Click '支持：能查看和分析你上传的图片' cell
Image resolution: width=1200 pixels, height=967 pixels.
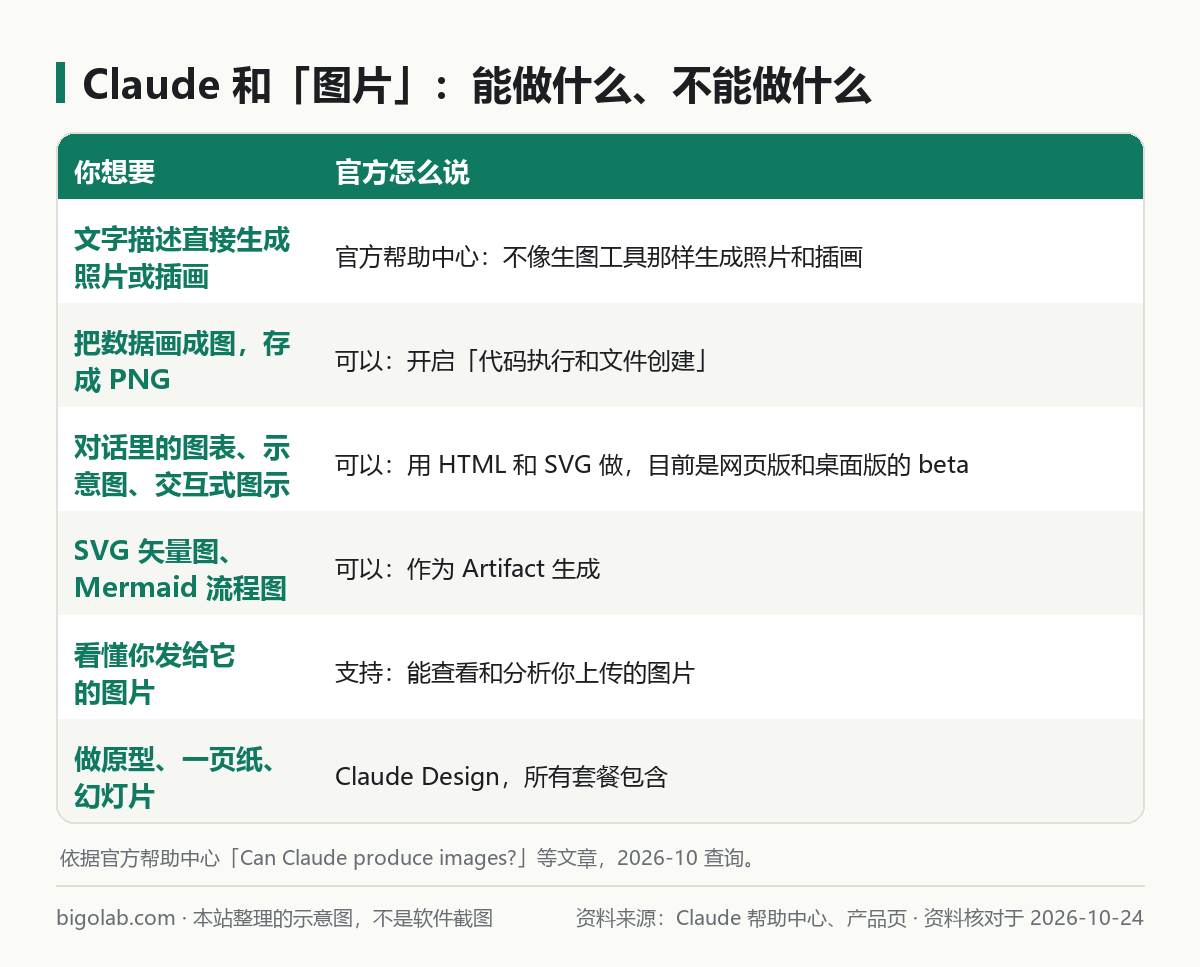point(514,674)
